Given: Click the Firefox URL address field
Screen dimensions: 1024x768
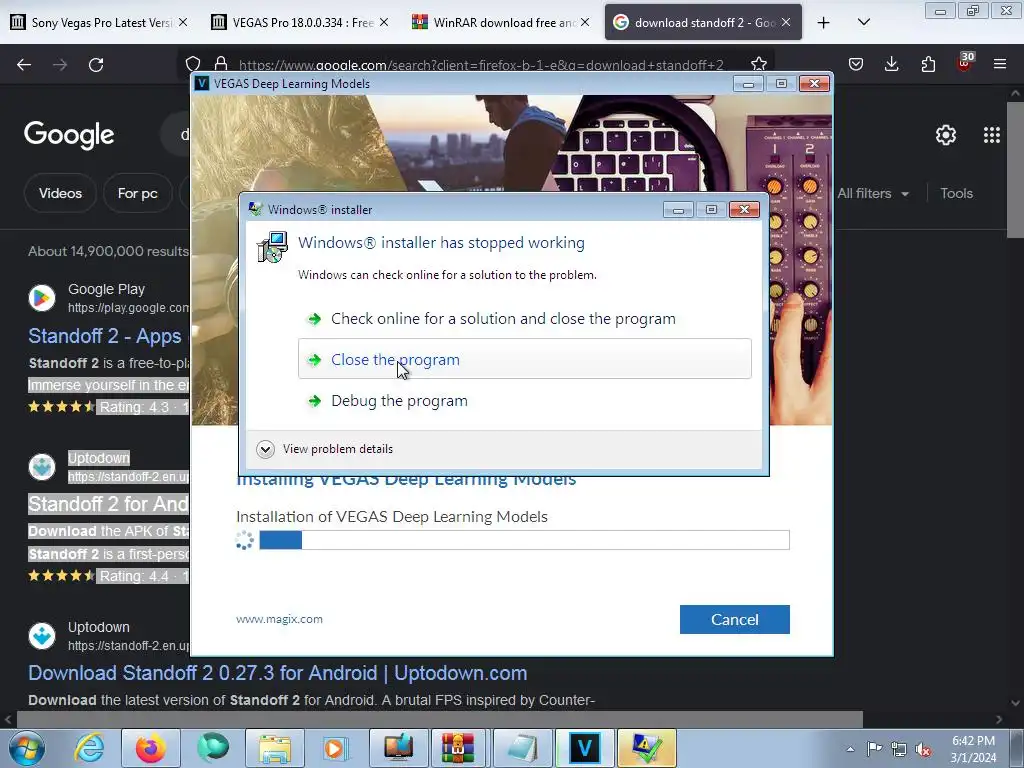Looking at the screenshot, I should [x=481, y=65].
